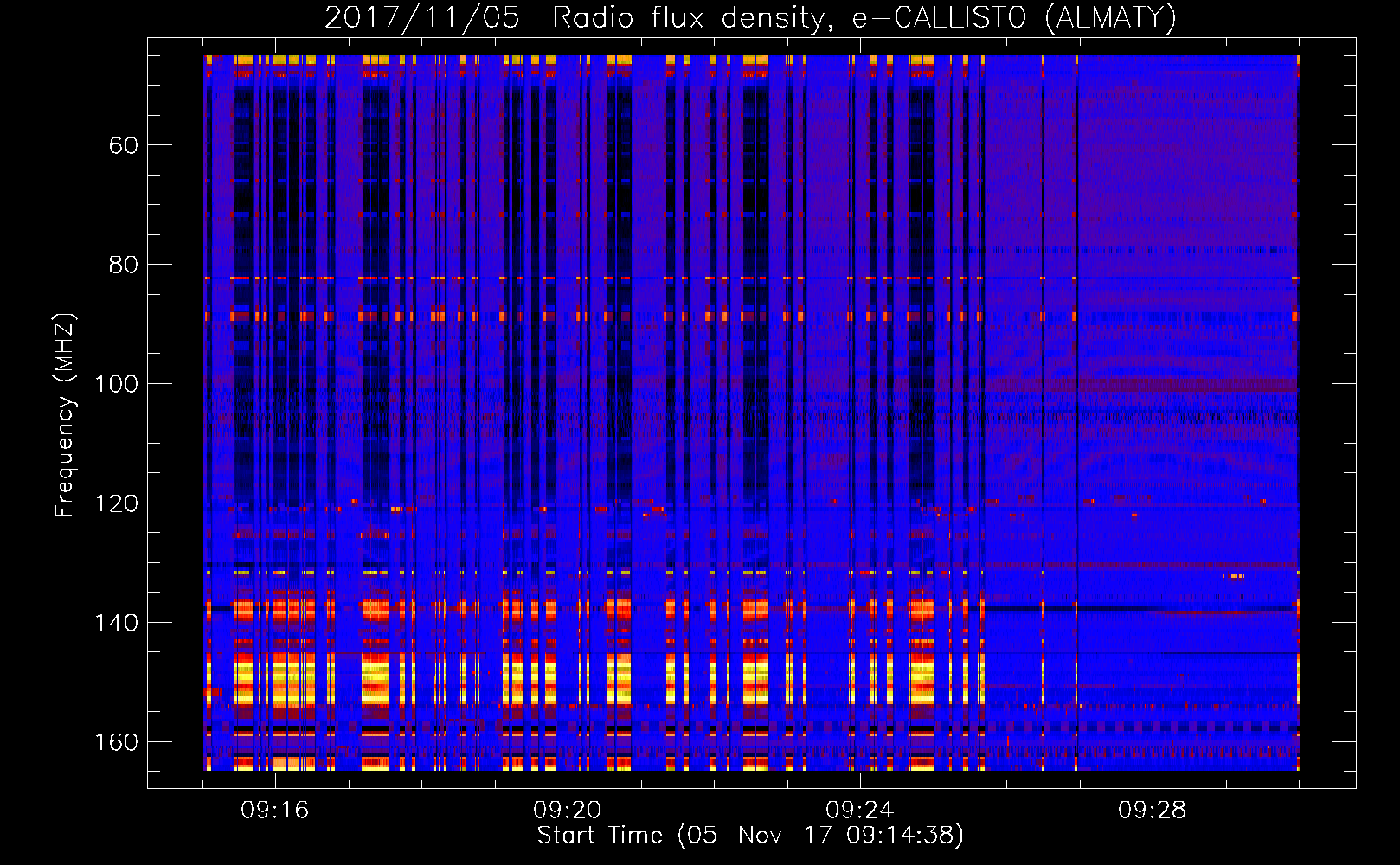The image size is (1400, 865).
Task: Select the Frequency (MHZ) axis label
Action: point(66,414)
